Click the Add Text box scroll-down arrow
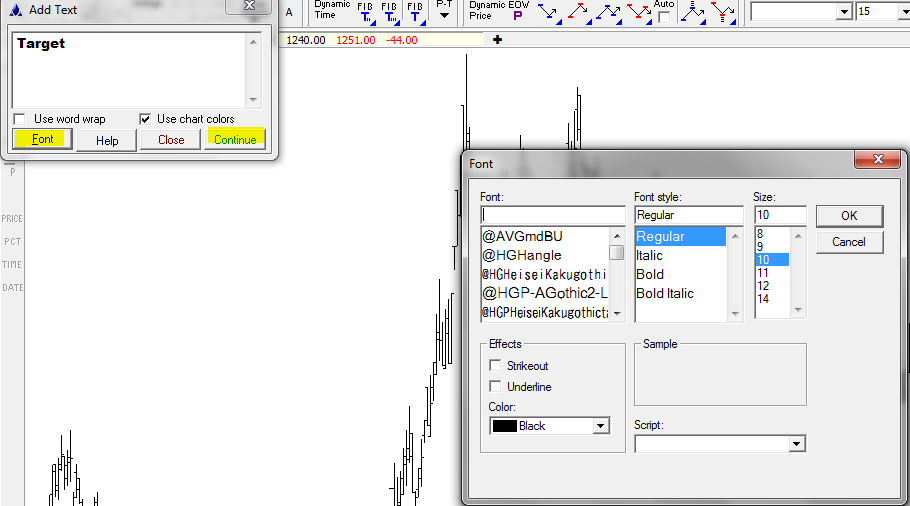This screenshot has width=910, height=506. pyautogui.click(x=254, y=100)
